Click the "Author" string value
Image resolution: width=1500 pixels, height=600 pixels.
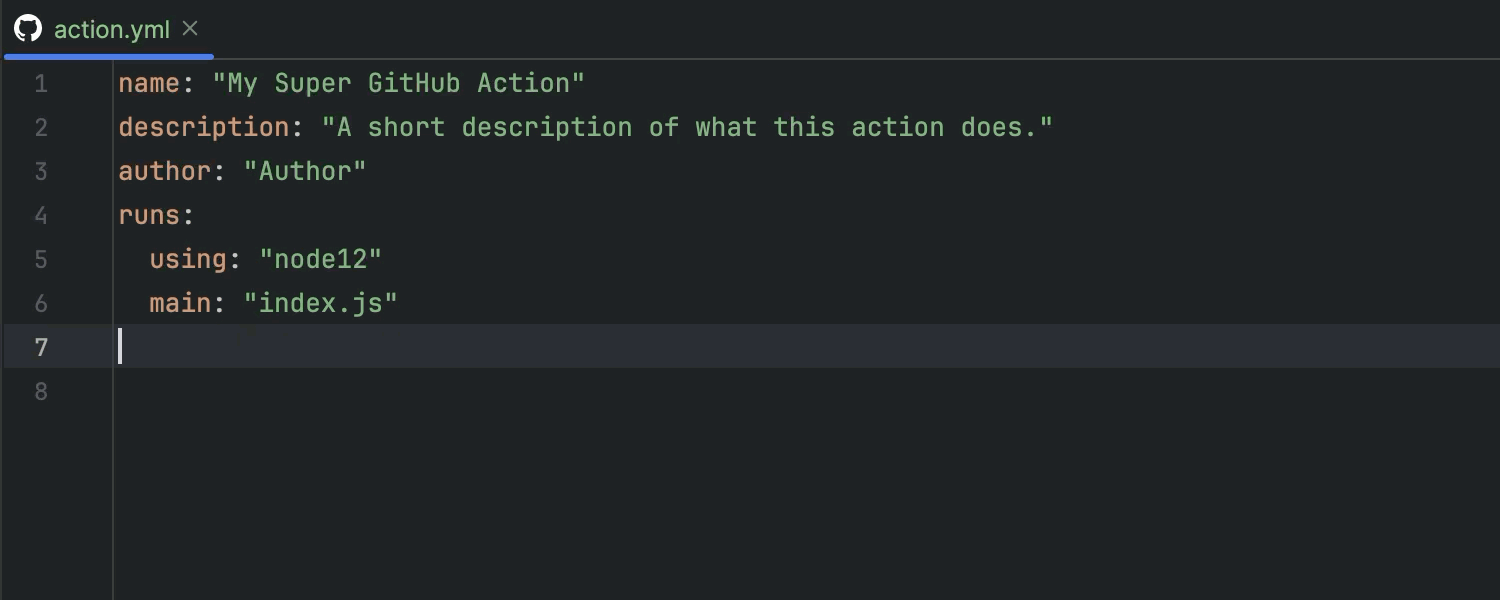tap(305, 172)
